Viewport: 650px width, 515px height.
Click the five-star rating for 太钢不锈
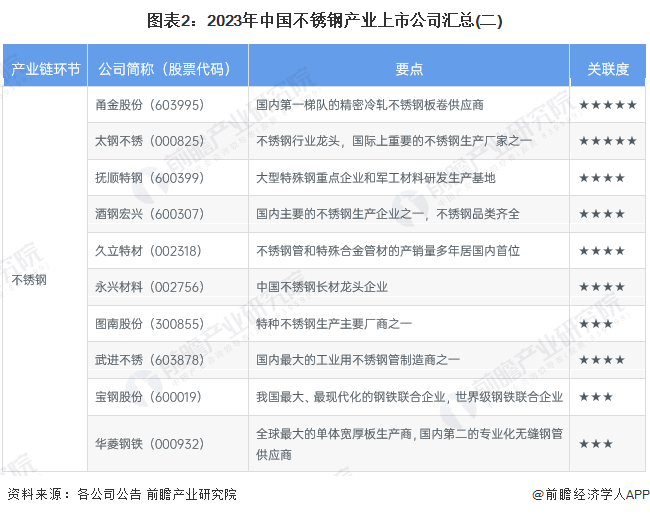pyautogui.click(x=608, y=141)
